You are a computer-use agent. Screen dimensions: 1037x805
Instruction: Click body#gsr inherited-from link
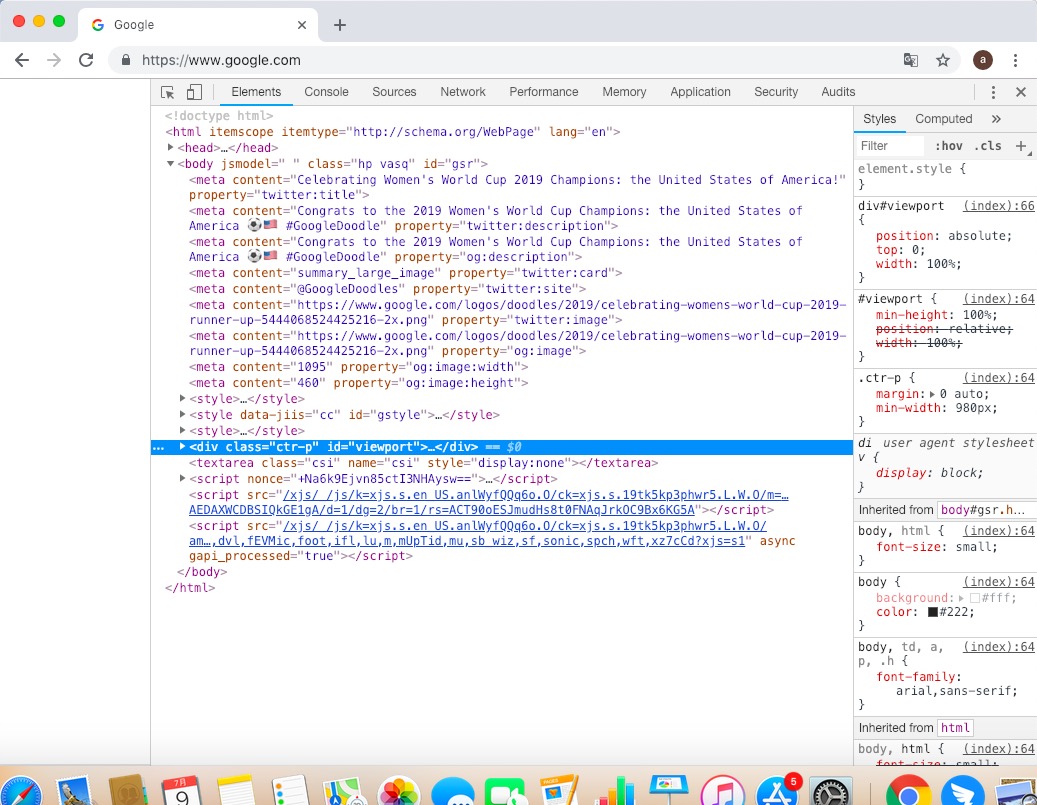click(983, 510)
